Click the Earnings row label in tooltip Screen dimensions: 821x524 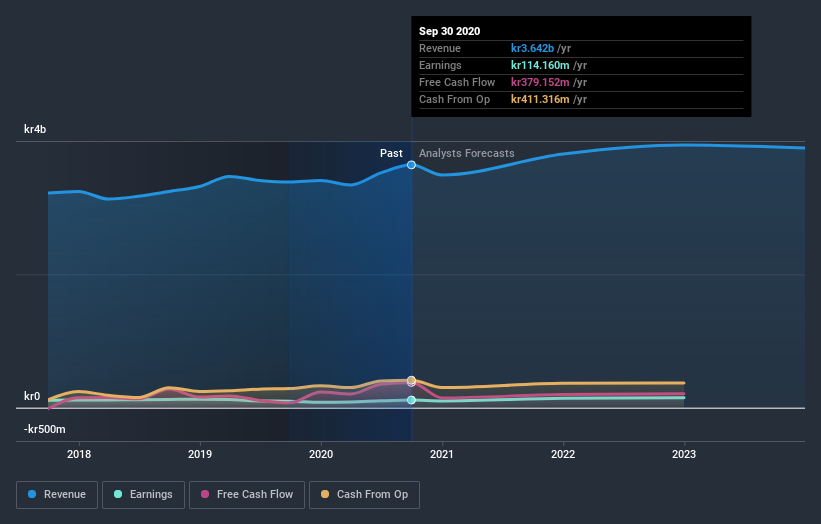tap(440, 65)
